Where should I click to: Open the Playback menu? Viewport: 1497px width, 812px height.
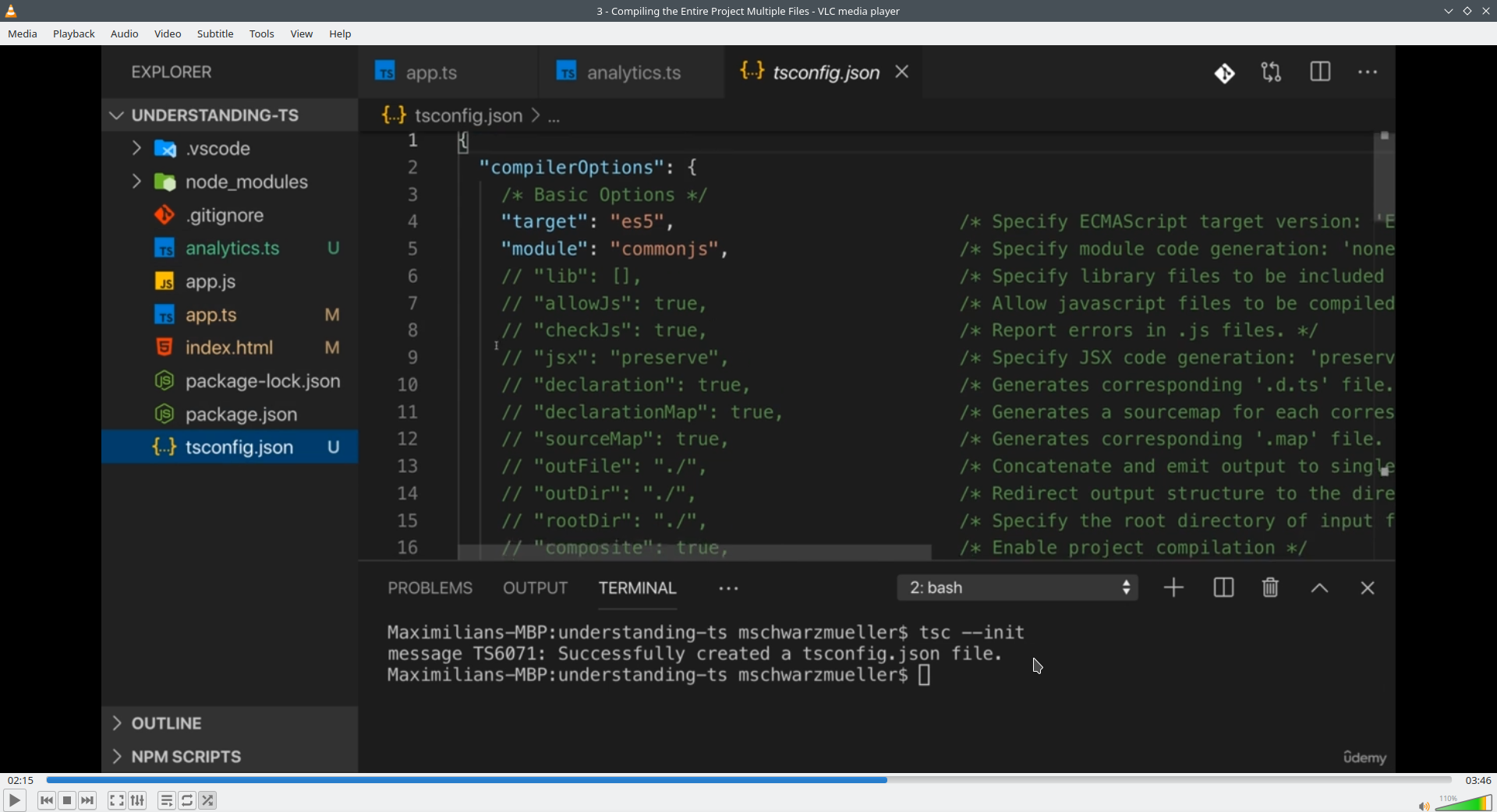click(74, 34)
